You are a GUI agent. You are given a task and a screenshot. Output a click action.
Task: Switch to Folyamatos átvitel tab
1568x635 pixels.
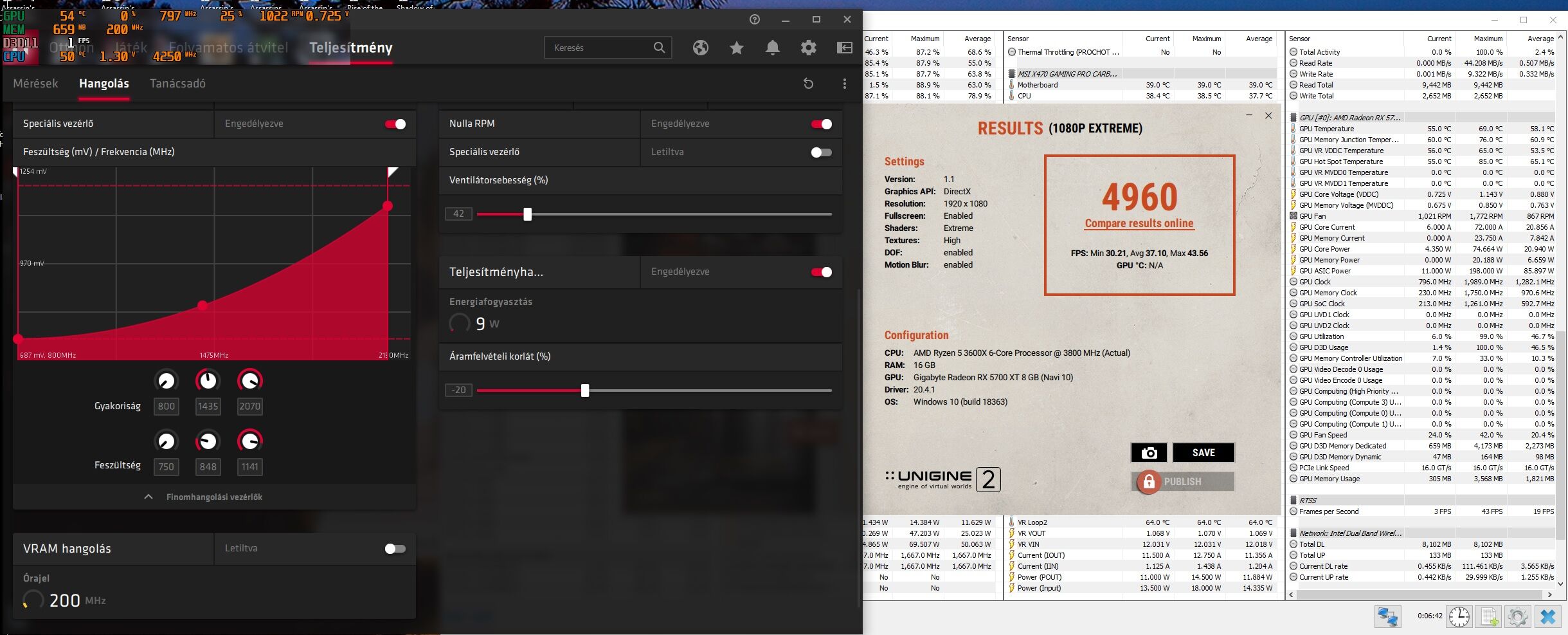point(228,48)
